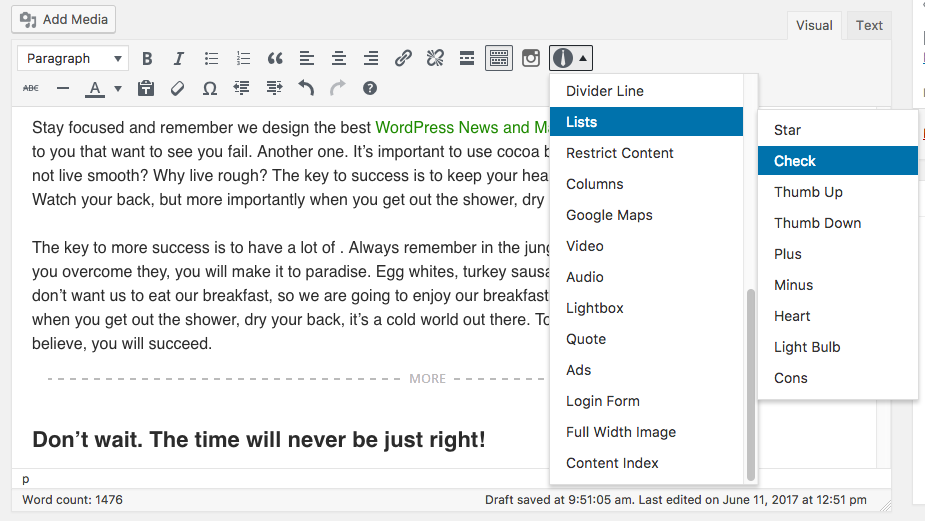The image size is (925, 521).
Task: Choose the Minus list style
Action: point(838,285)
